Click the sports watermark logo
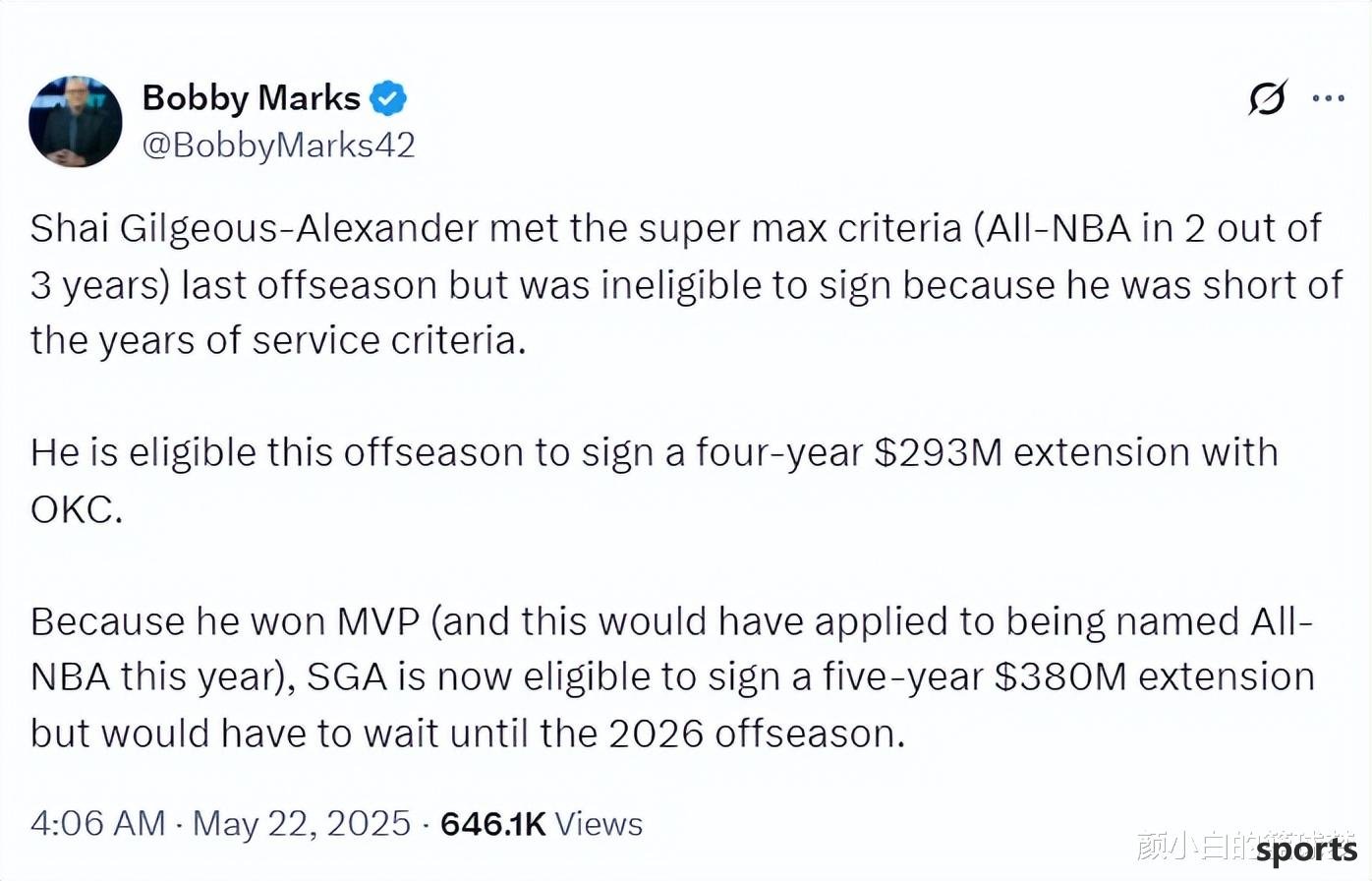1372x881 pixels. pos(1307,850)
